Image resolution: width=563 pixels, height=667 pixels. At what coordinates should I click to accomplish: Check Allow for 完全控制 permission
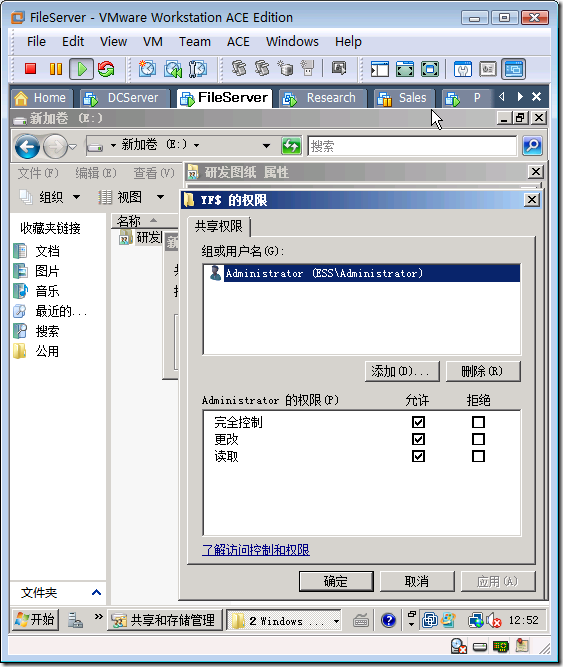click(418, 422)
